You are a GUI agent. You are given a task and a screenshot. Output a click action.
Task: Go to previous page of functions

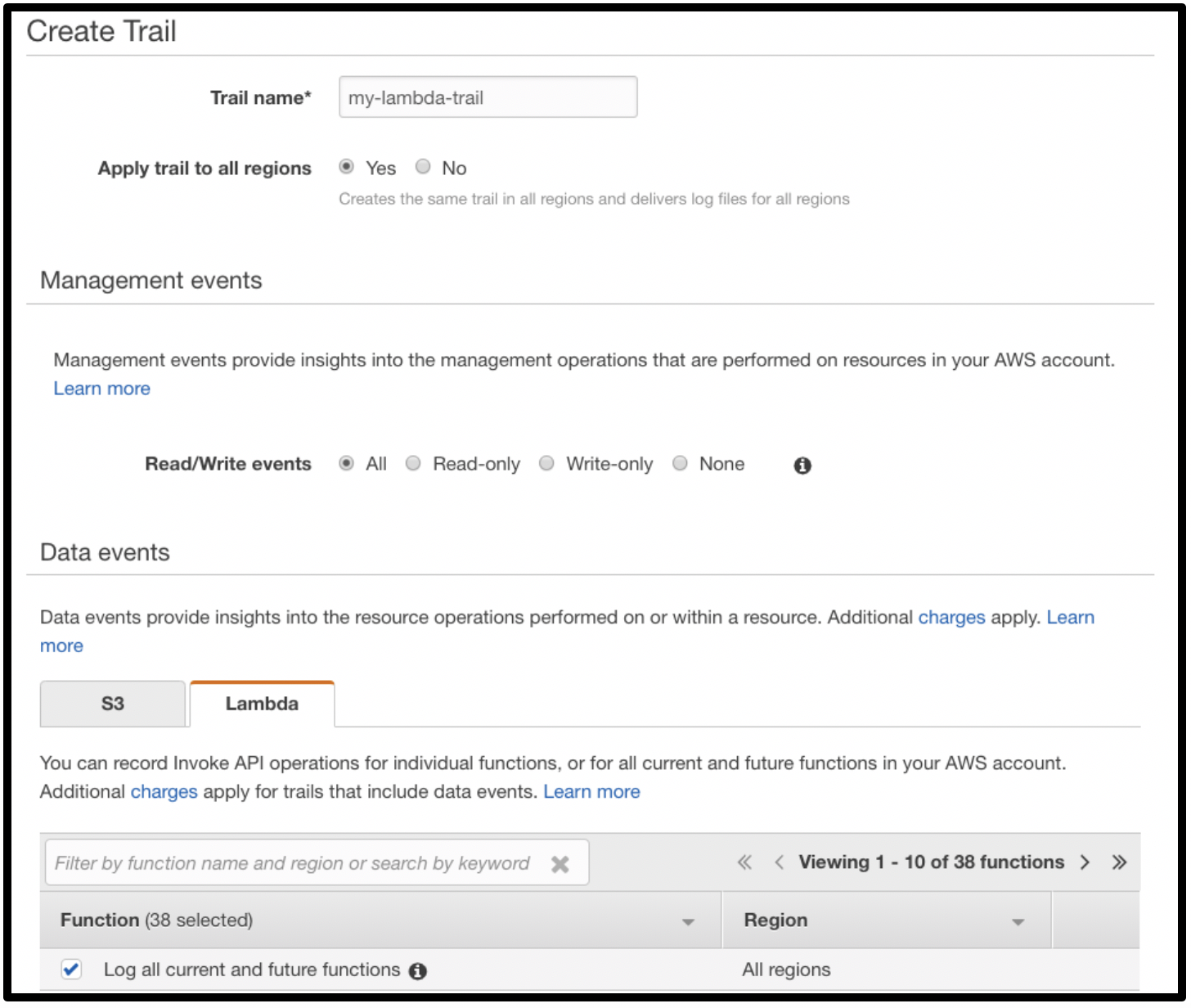tap(779, 862)
